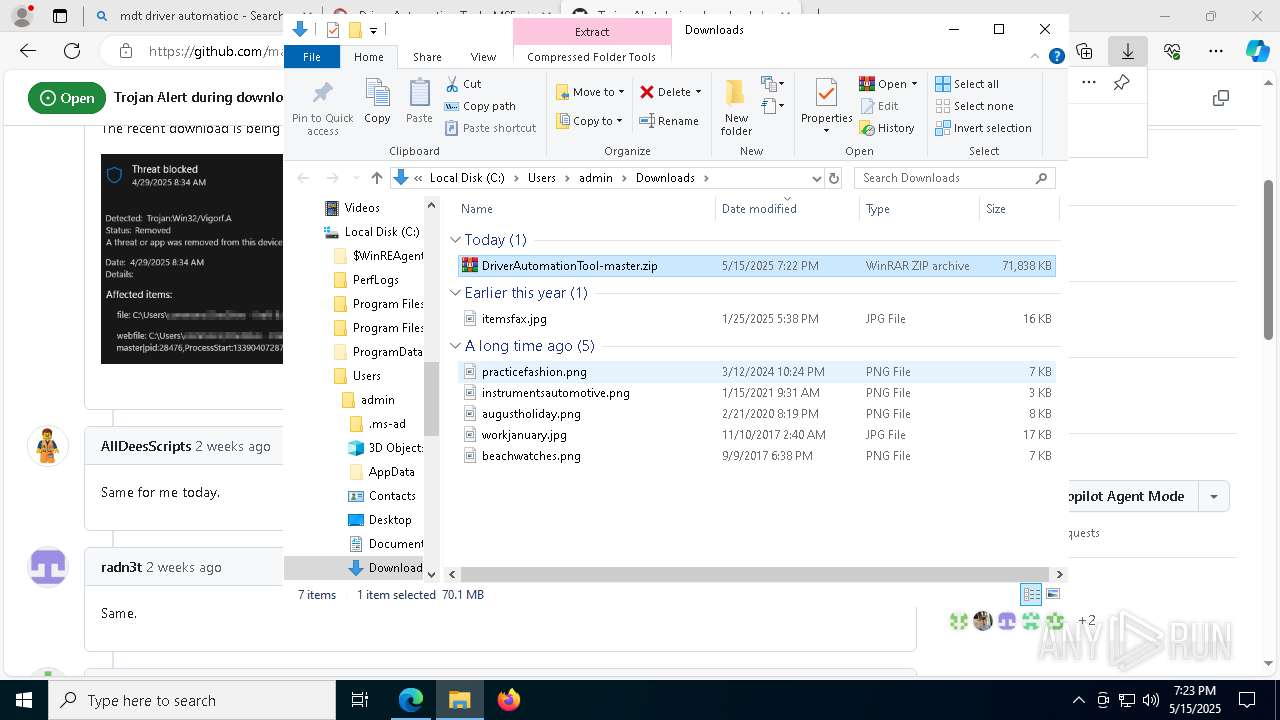
Task: Click Type here to search box
Action: [192, 700]
